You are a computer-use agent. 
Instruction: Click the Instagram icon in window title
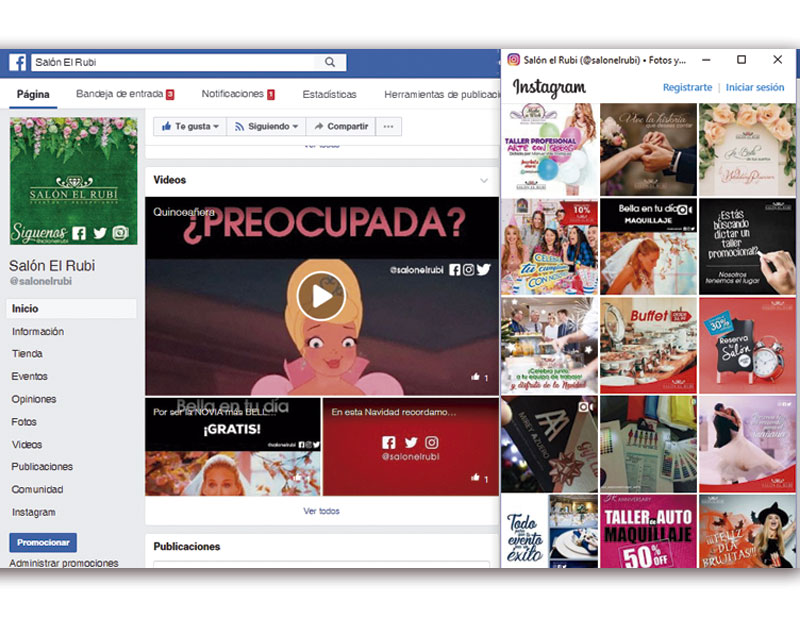[x=513, y=60]
